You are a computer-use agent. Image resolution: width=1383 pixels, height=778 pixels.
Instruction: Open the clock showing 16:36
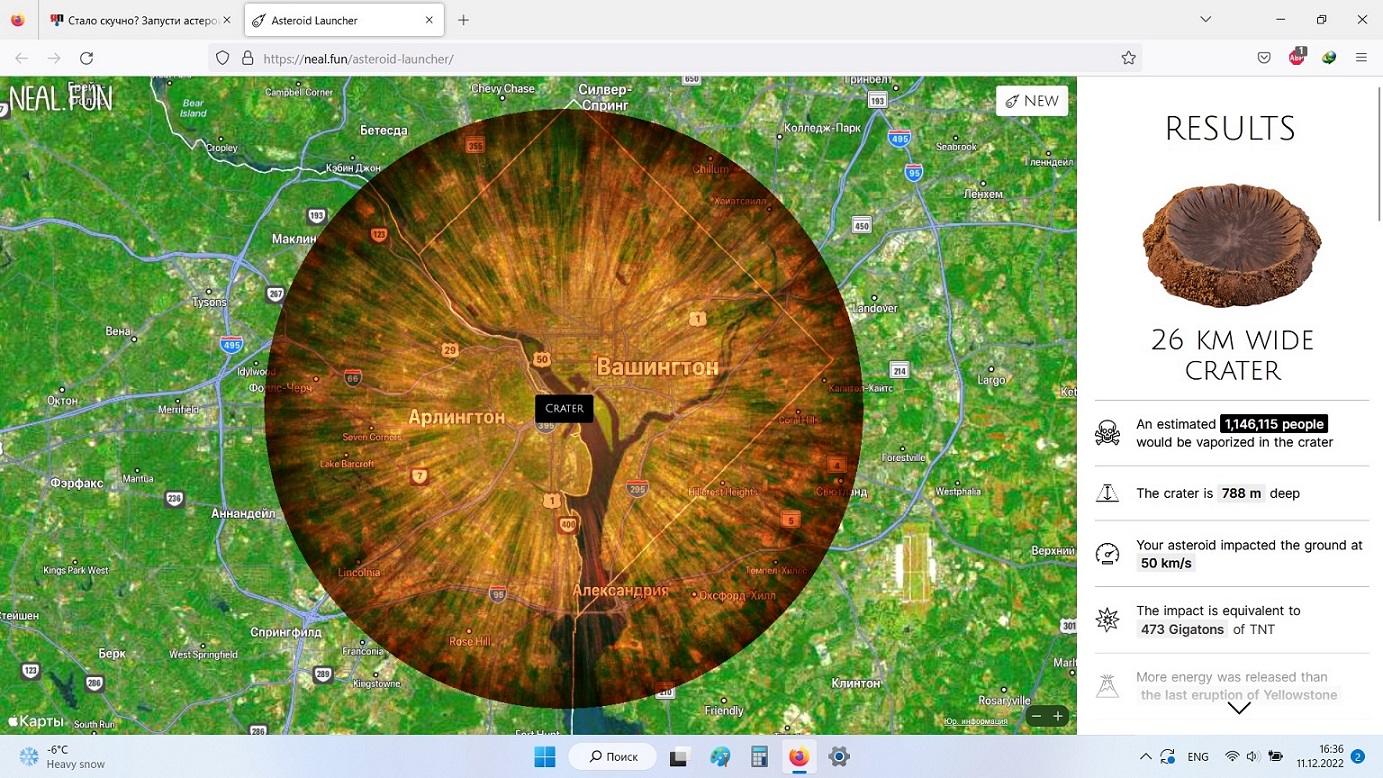pos(1320,757)
